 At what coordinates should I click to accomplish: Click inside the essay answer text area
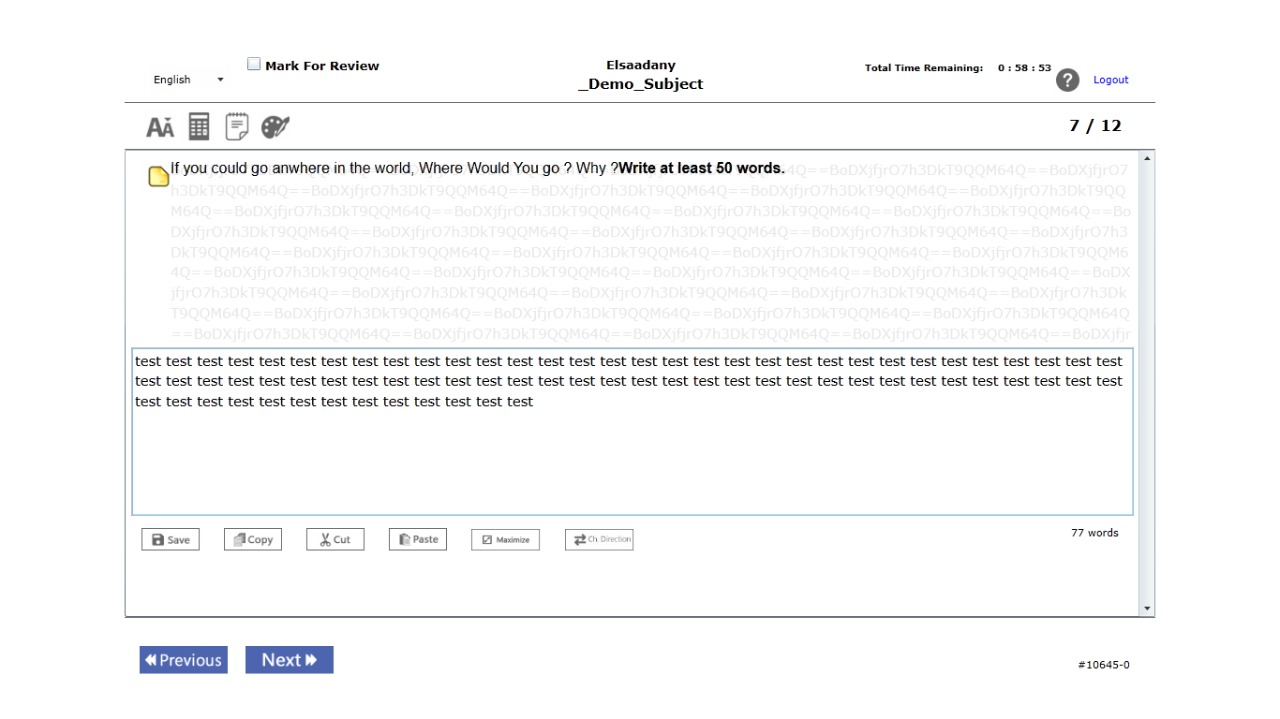(x=632, y=460)
